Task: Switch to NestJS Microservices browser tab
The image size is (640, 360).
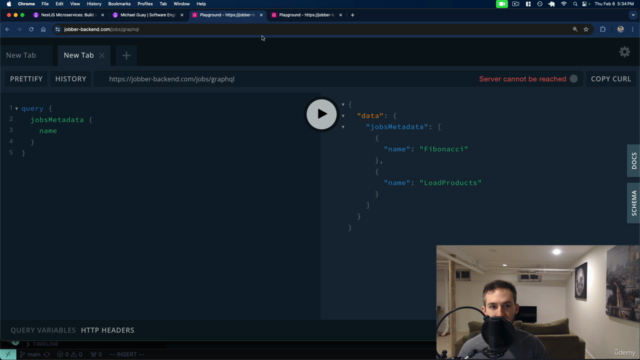Action: [x=67, y=15]
